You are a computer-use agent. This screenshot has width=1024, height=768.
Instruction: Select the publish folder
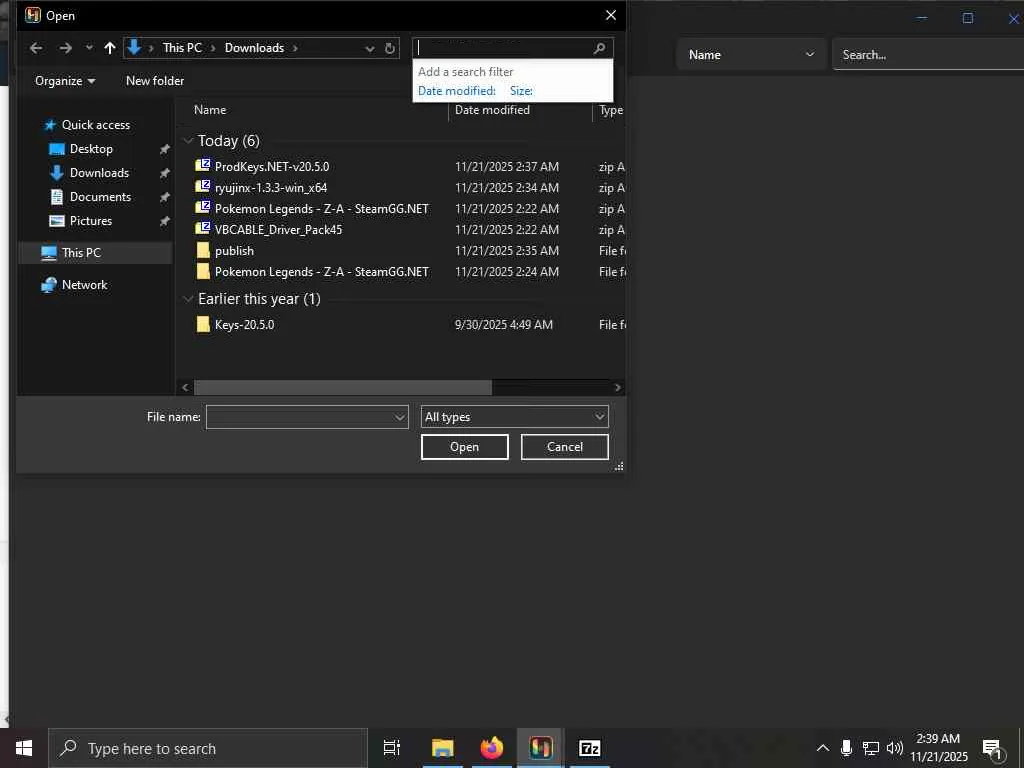click(x=234, y=251)
